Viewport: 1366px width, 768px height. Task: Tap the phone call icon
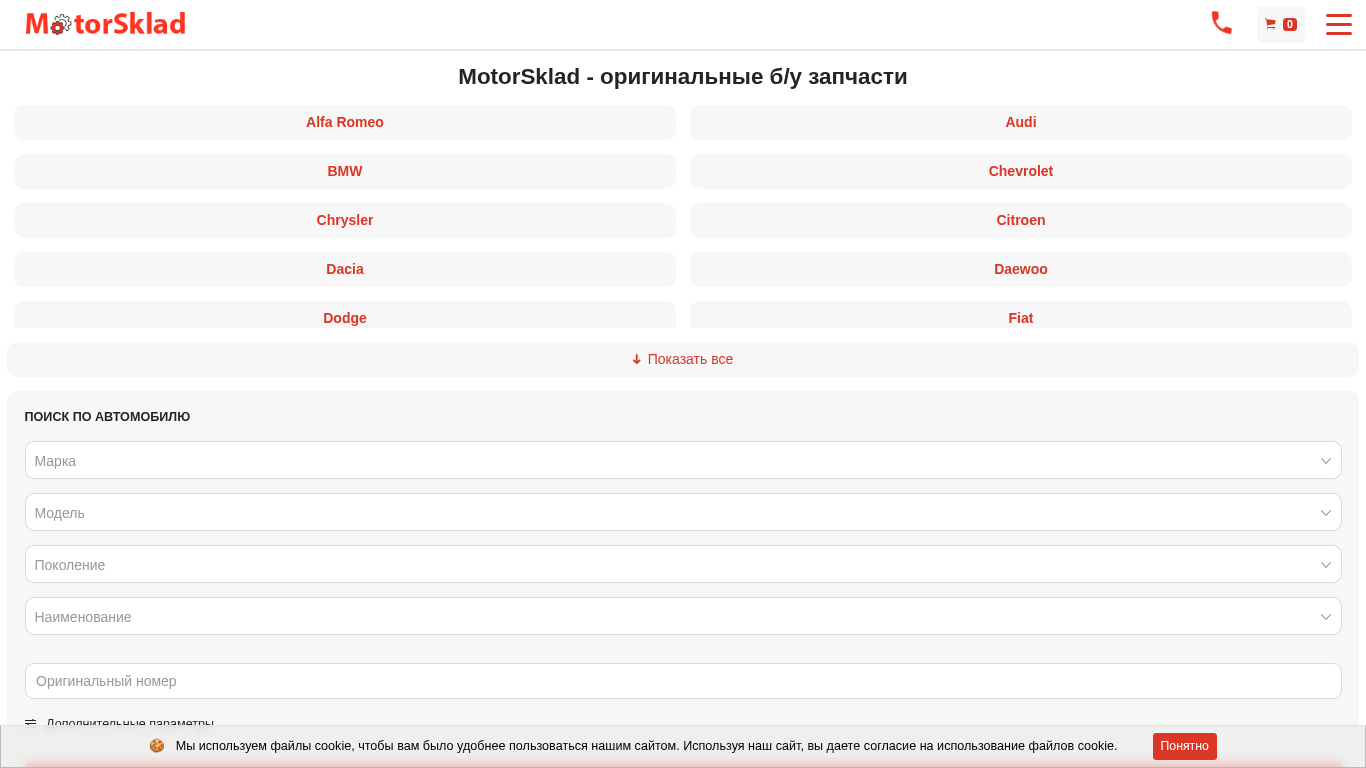click(x=1221, y=23)
